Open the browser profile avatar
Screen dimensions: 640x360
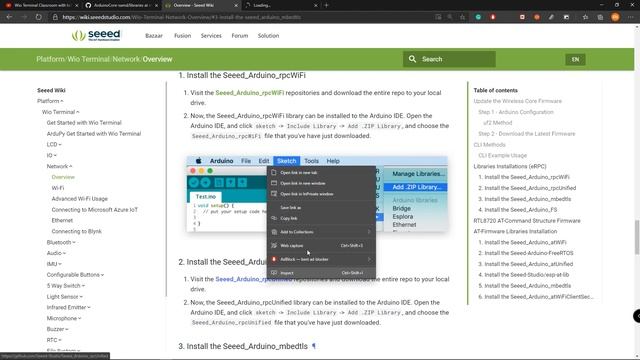[x=615, y=17]
